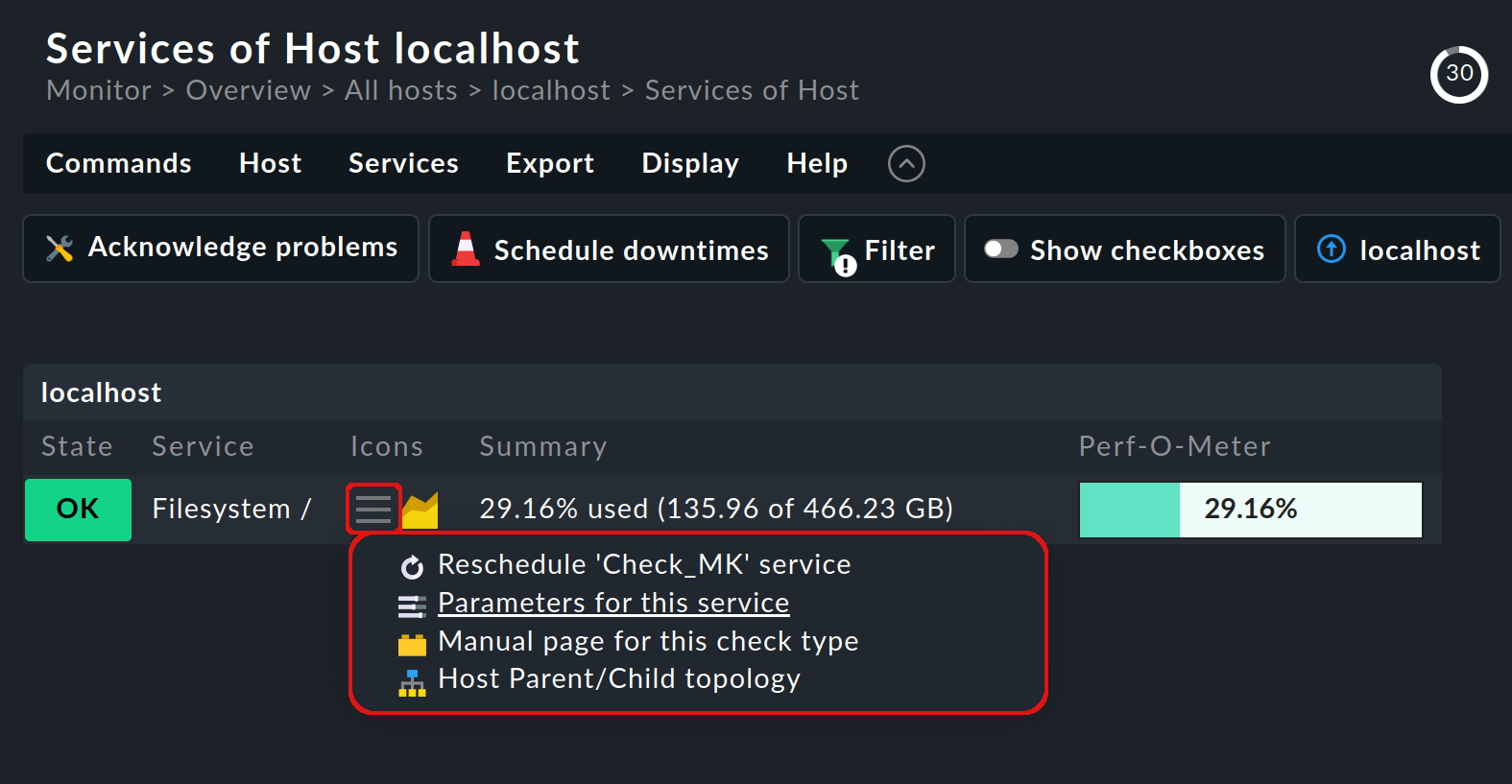Image resolution: width=1512 pixels, height=784 pixels.
Task: Click the parent/child topology network icon
Action: pyautogui.click(x=412, y=683)
